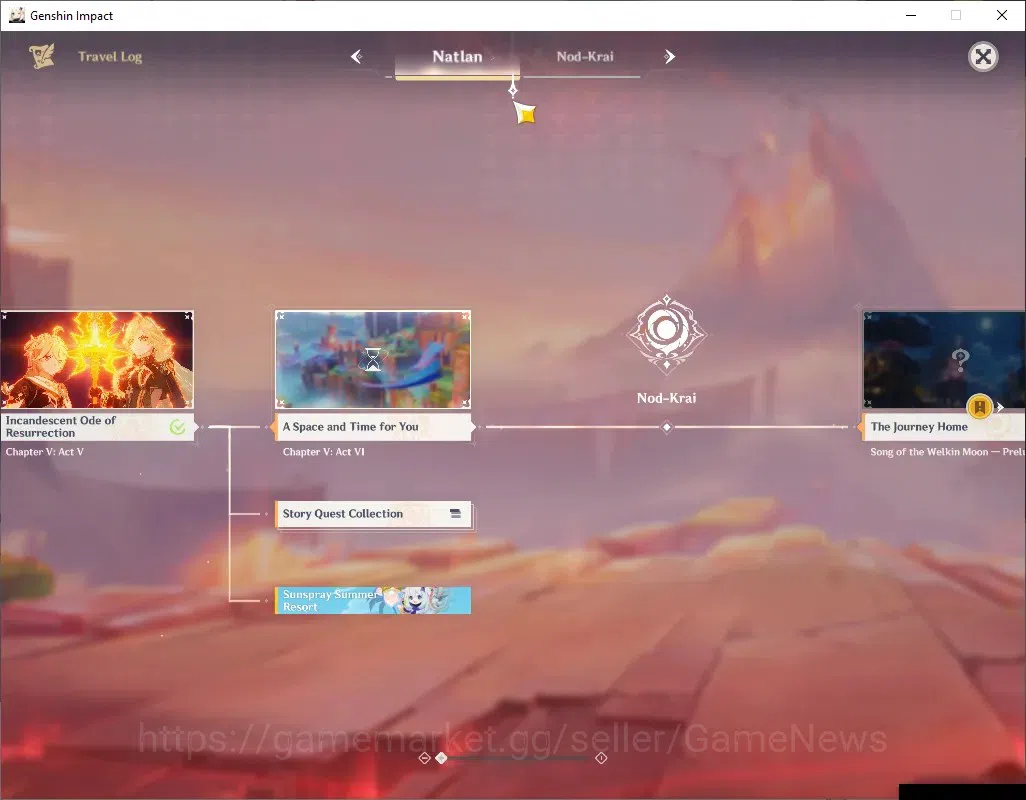This screenshot has width=1026, height=800.
Task: Open Story Quest Collection
Action: [373, 514]
